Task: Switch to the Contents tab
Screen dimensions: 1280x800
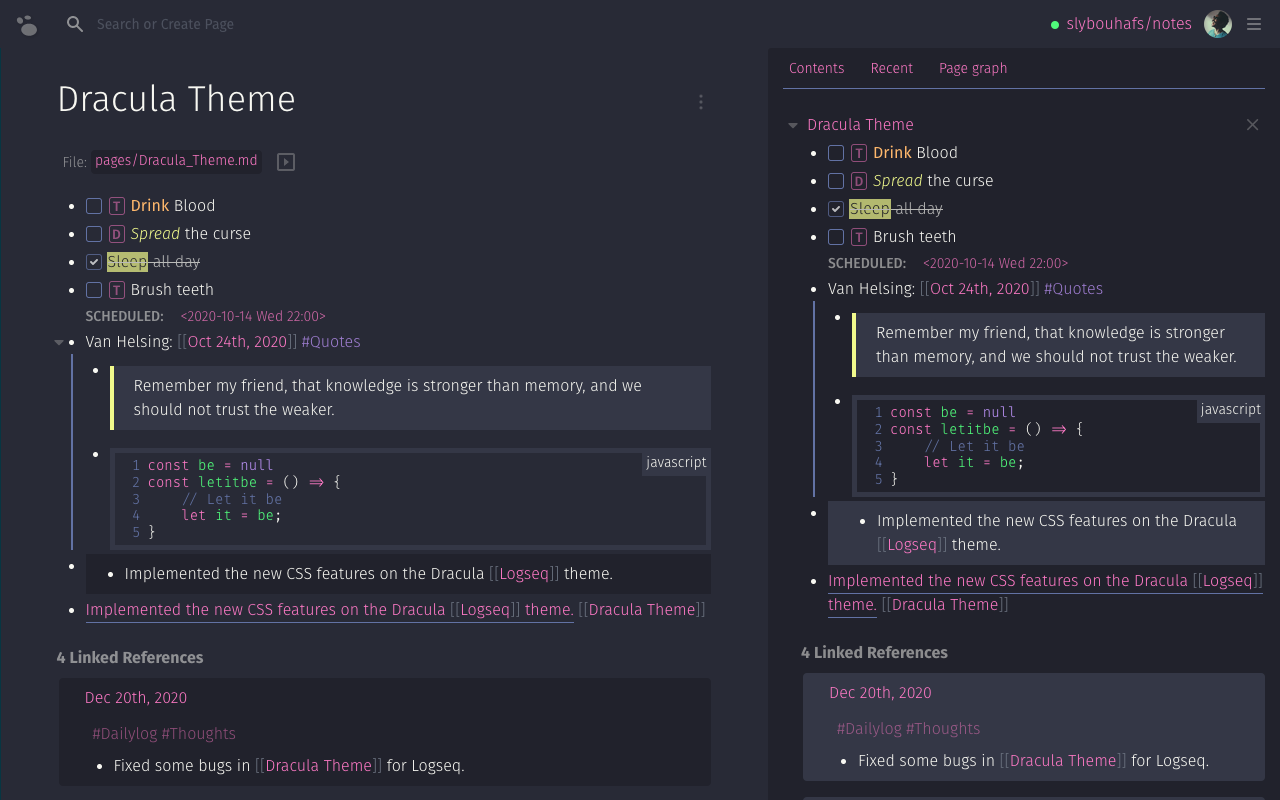Action: point(817,68)
